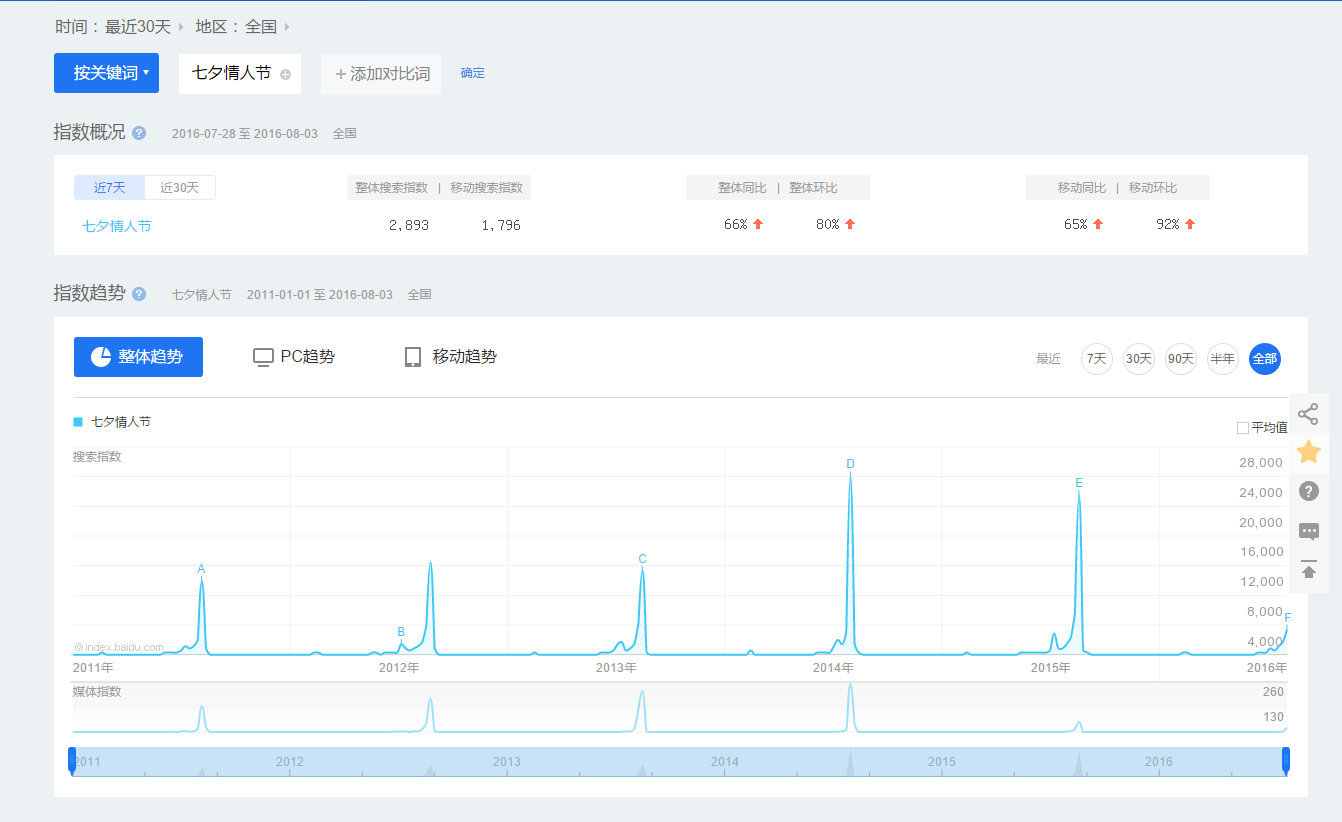Click the 添加对比词 button
Viewport: 1342px width, 822px height.
(x=381, y=74)
